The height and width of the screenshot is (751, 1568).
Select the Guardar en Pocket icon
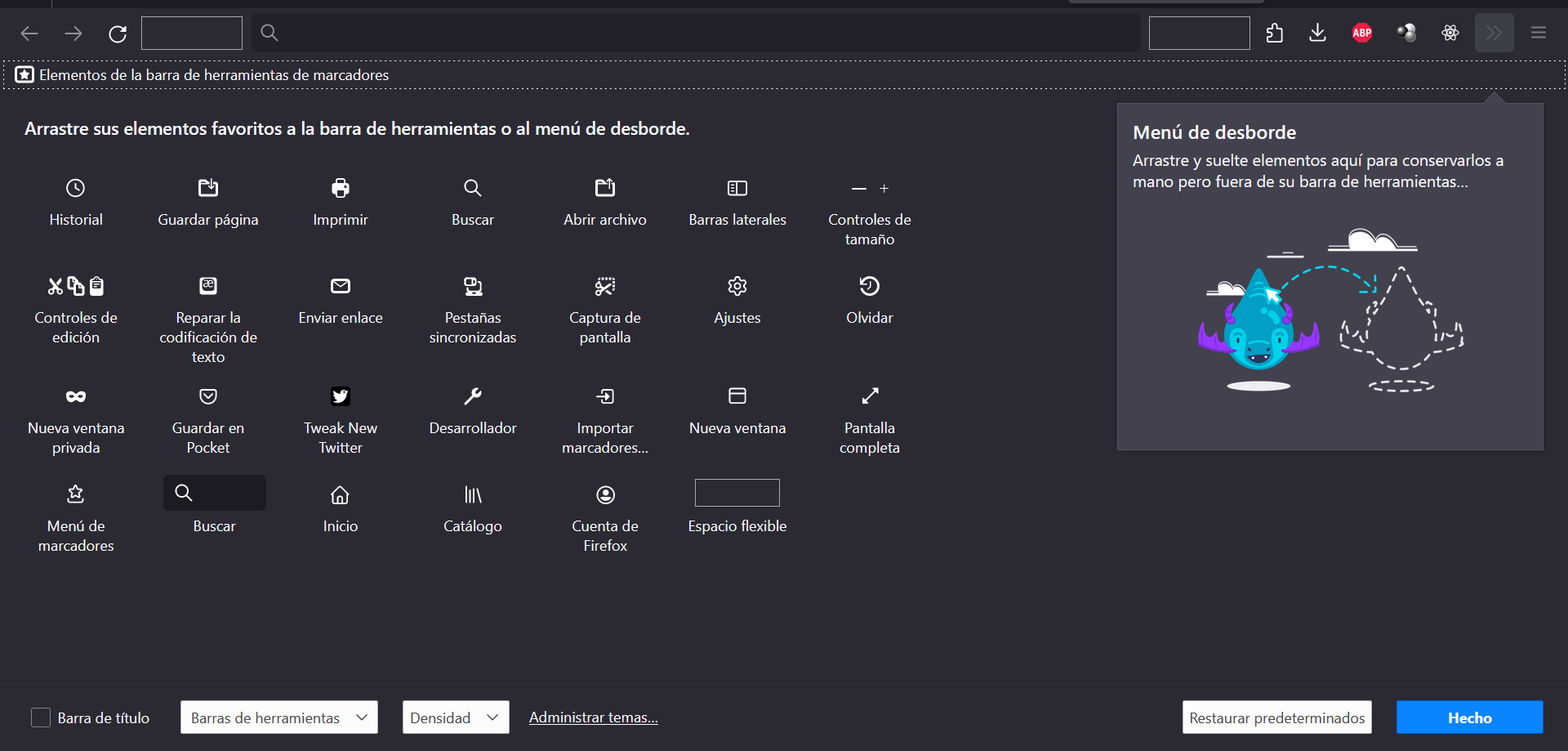[208, 396]
